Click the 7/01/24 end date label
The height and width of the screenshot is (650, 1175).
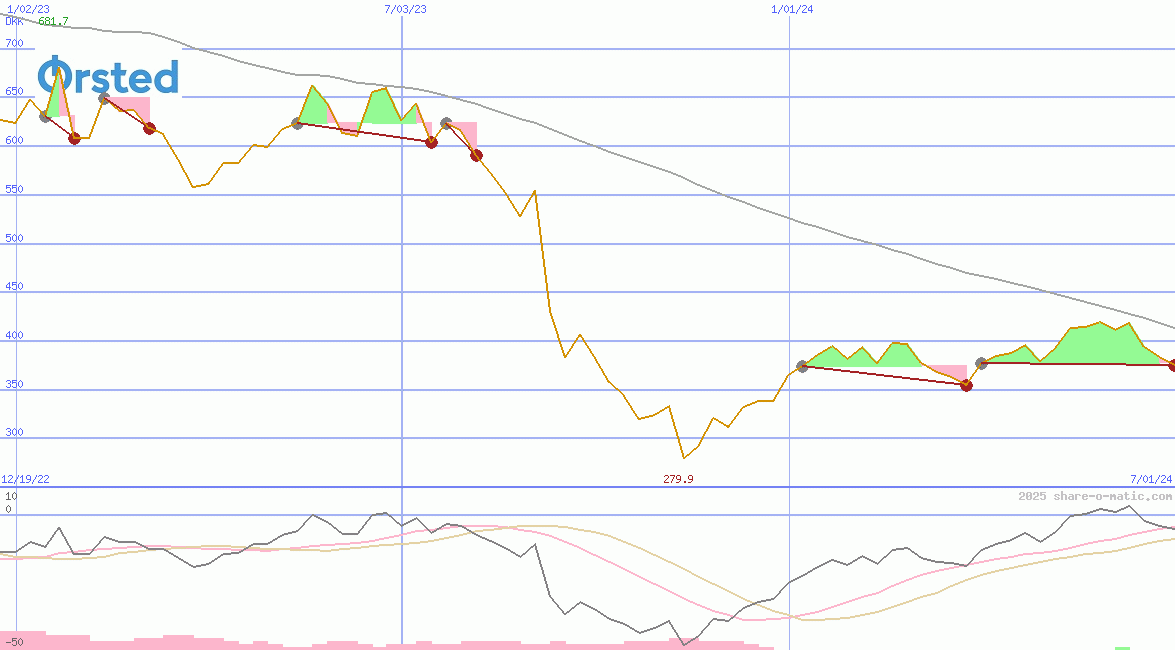pyautogui.click(x=1150, y=480)
